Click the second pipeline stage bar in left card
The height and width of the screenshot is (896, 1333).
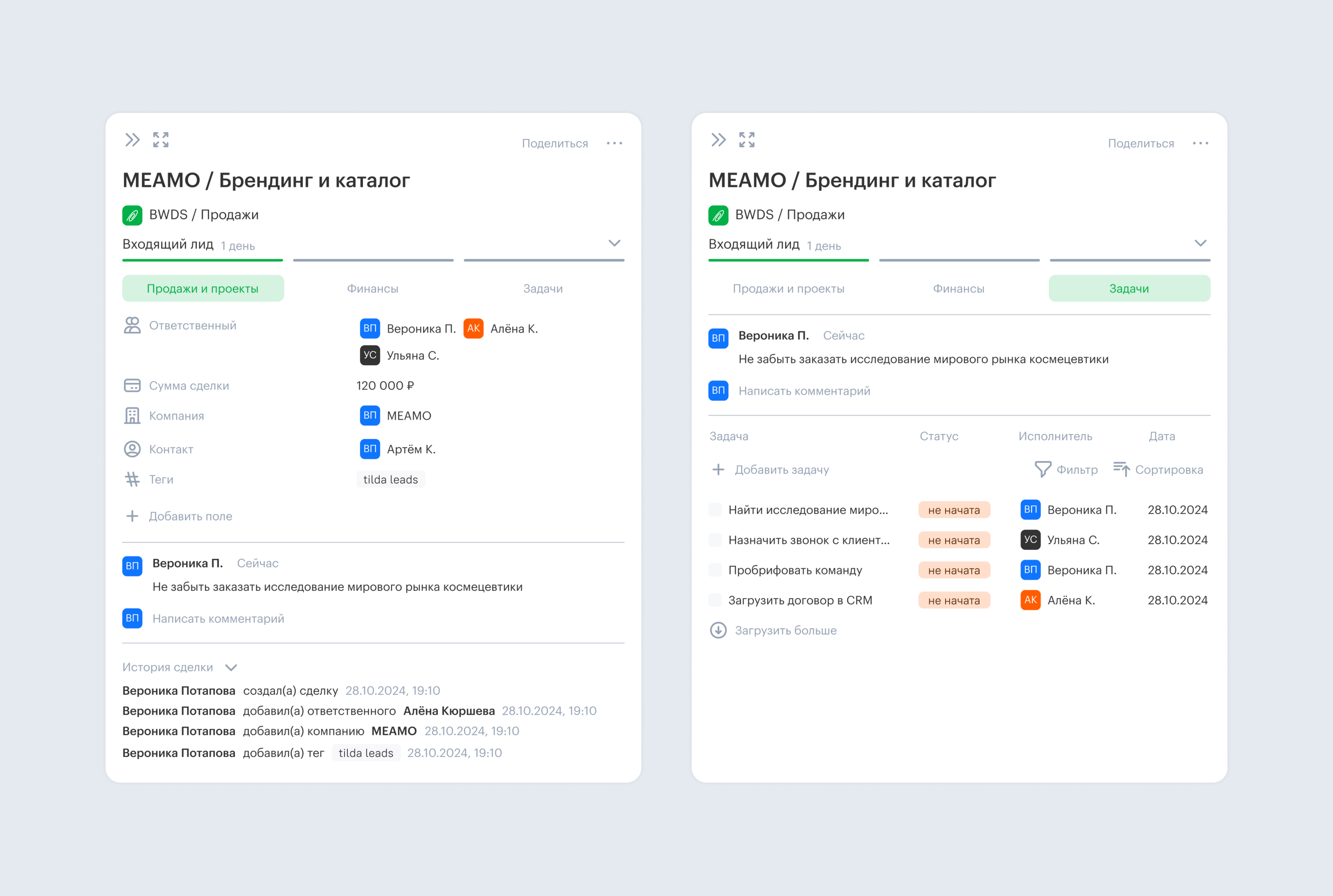(x=373, y=260)
